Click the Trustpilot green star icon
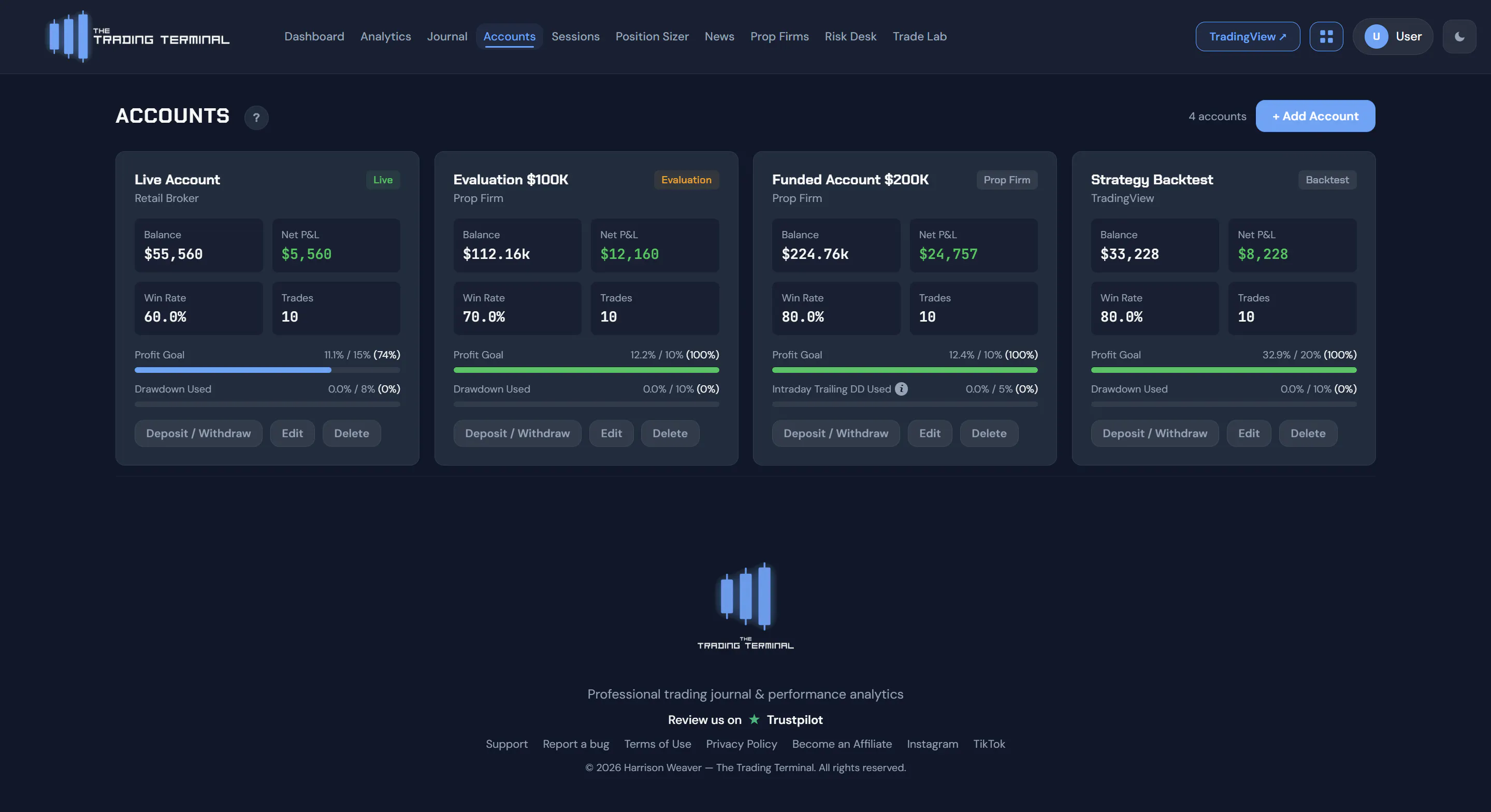 [754, 719]
